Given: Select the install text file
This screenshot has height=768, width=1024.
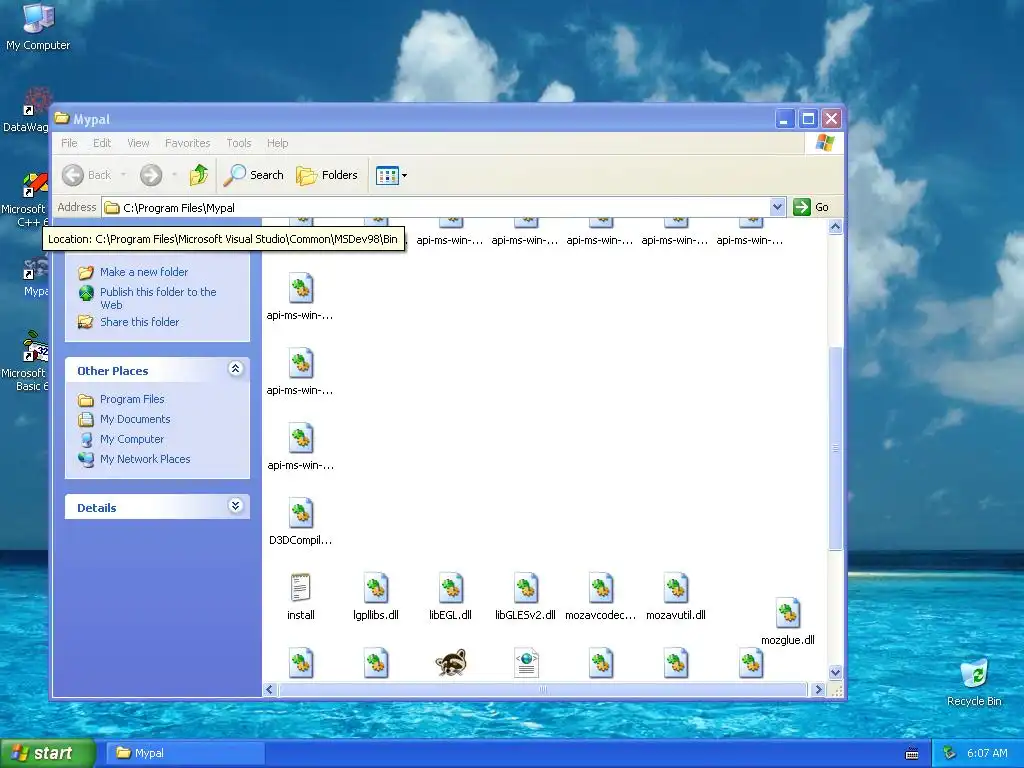Looking at the screenshot, I should (x=300, y=597).
